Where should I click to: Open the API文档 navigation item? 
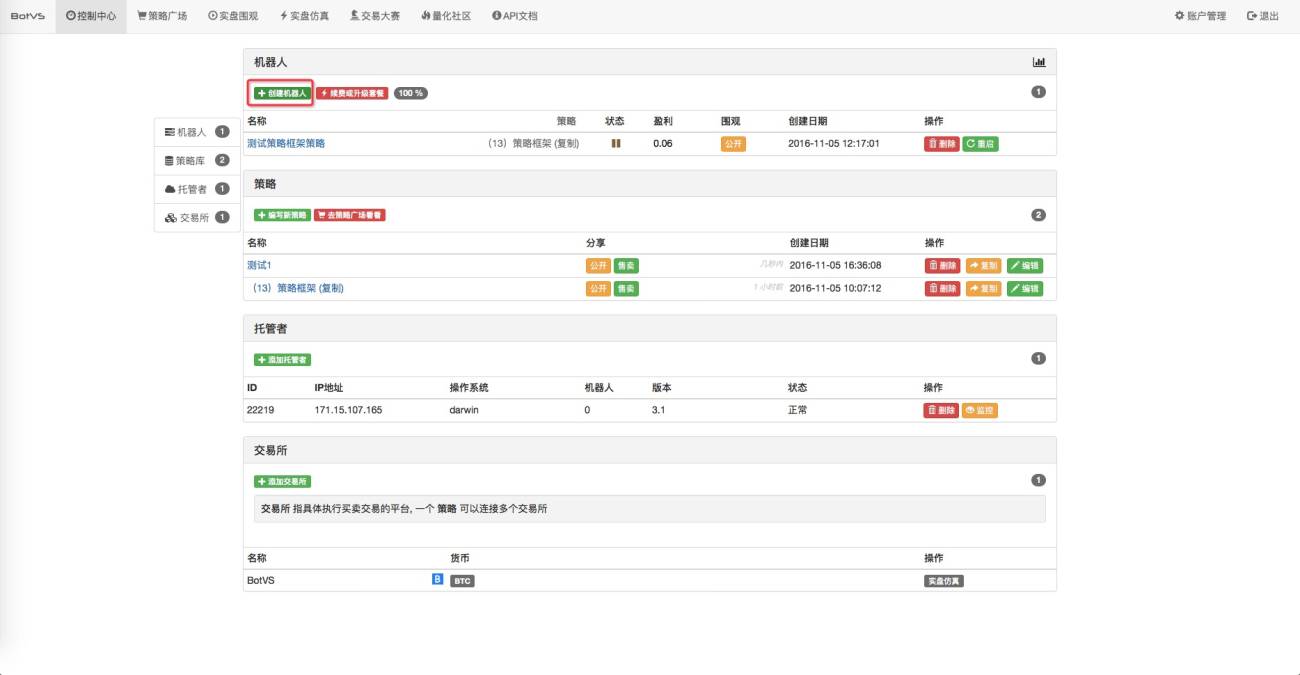tap(514, 16)
